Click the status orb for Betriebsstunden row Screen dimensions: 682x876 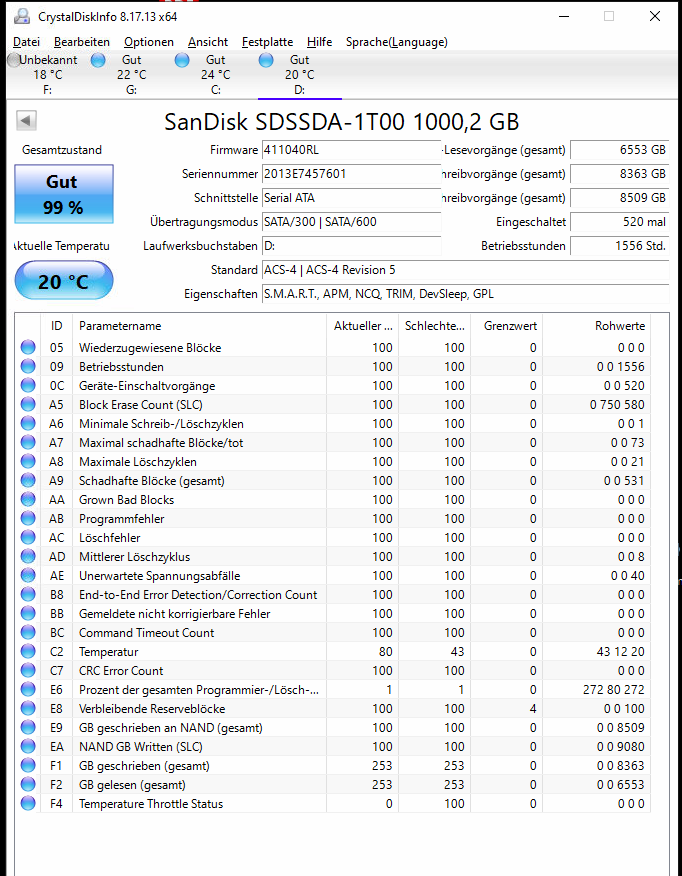pyautogui.click(x=28, y=366)
